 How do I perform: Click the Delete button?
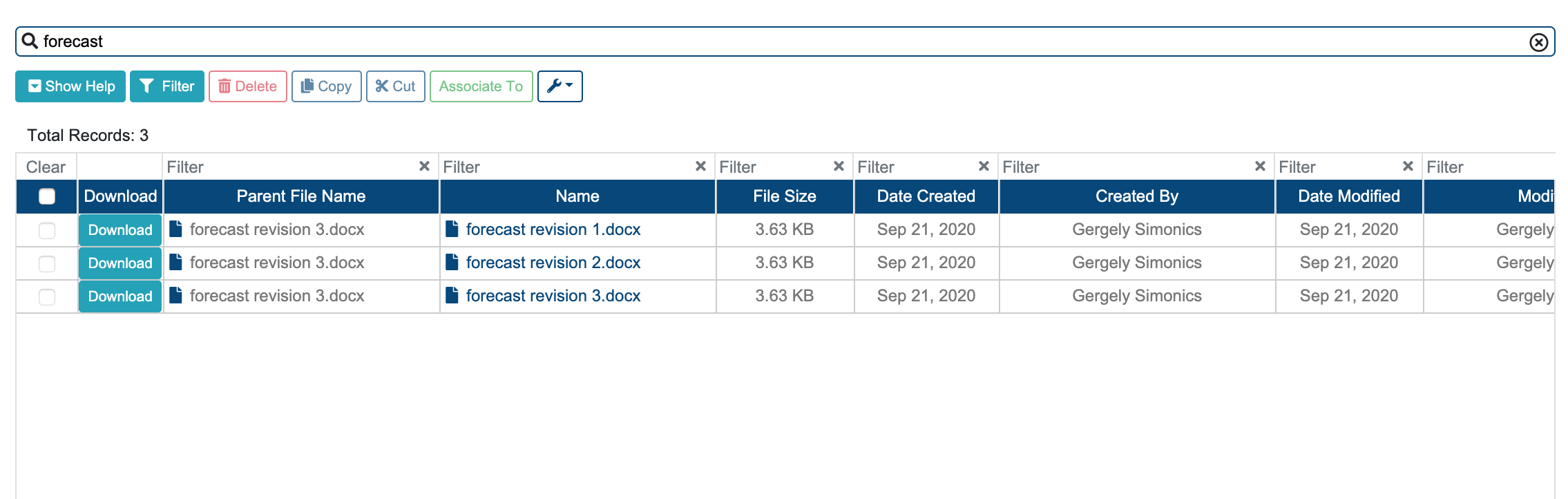(247, 86)
